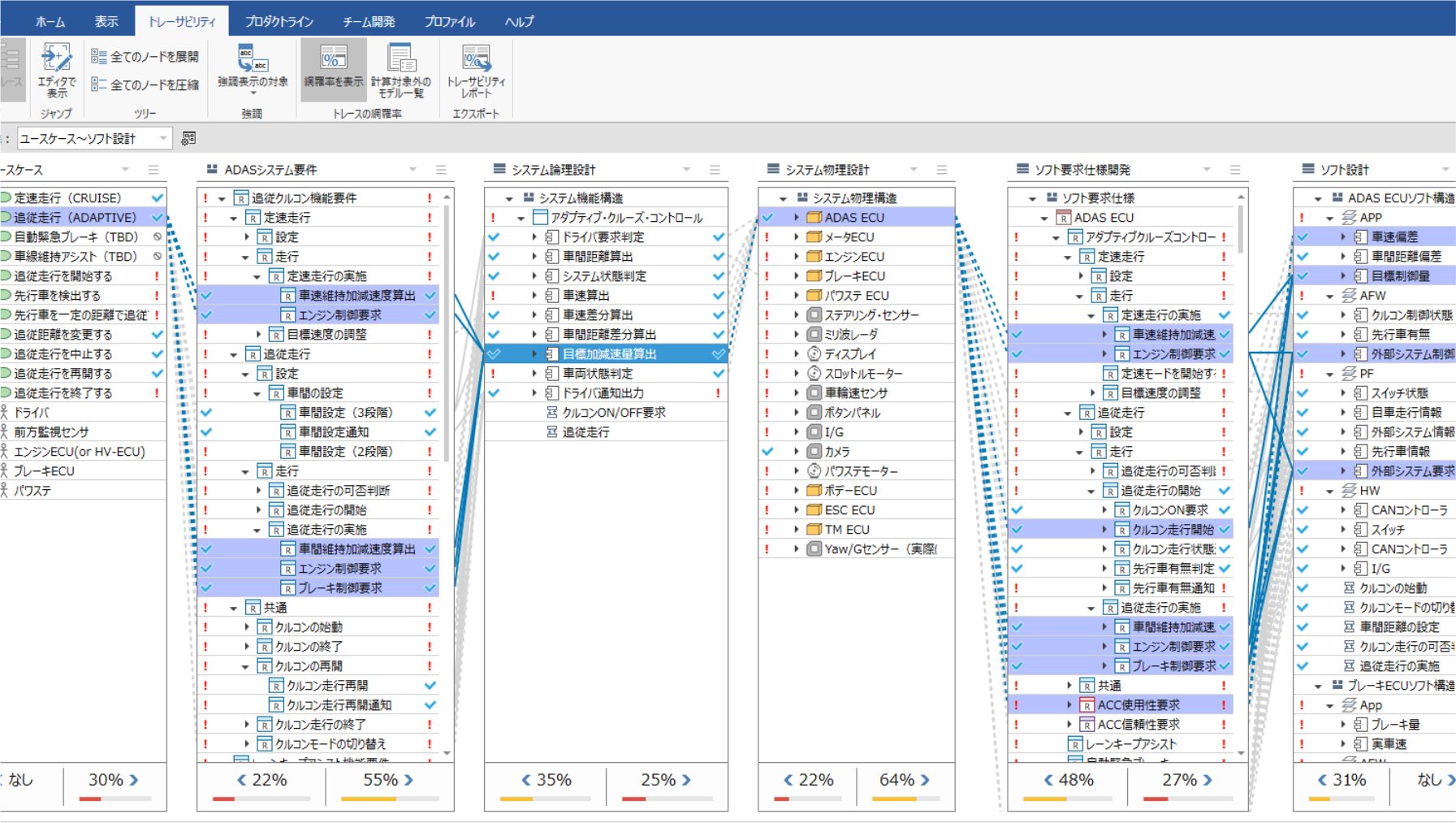The image size is (1456, 823).
Task: Switch to the ホーム tab
Action: coord(50,22)
